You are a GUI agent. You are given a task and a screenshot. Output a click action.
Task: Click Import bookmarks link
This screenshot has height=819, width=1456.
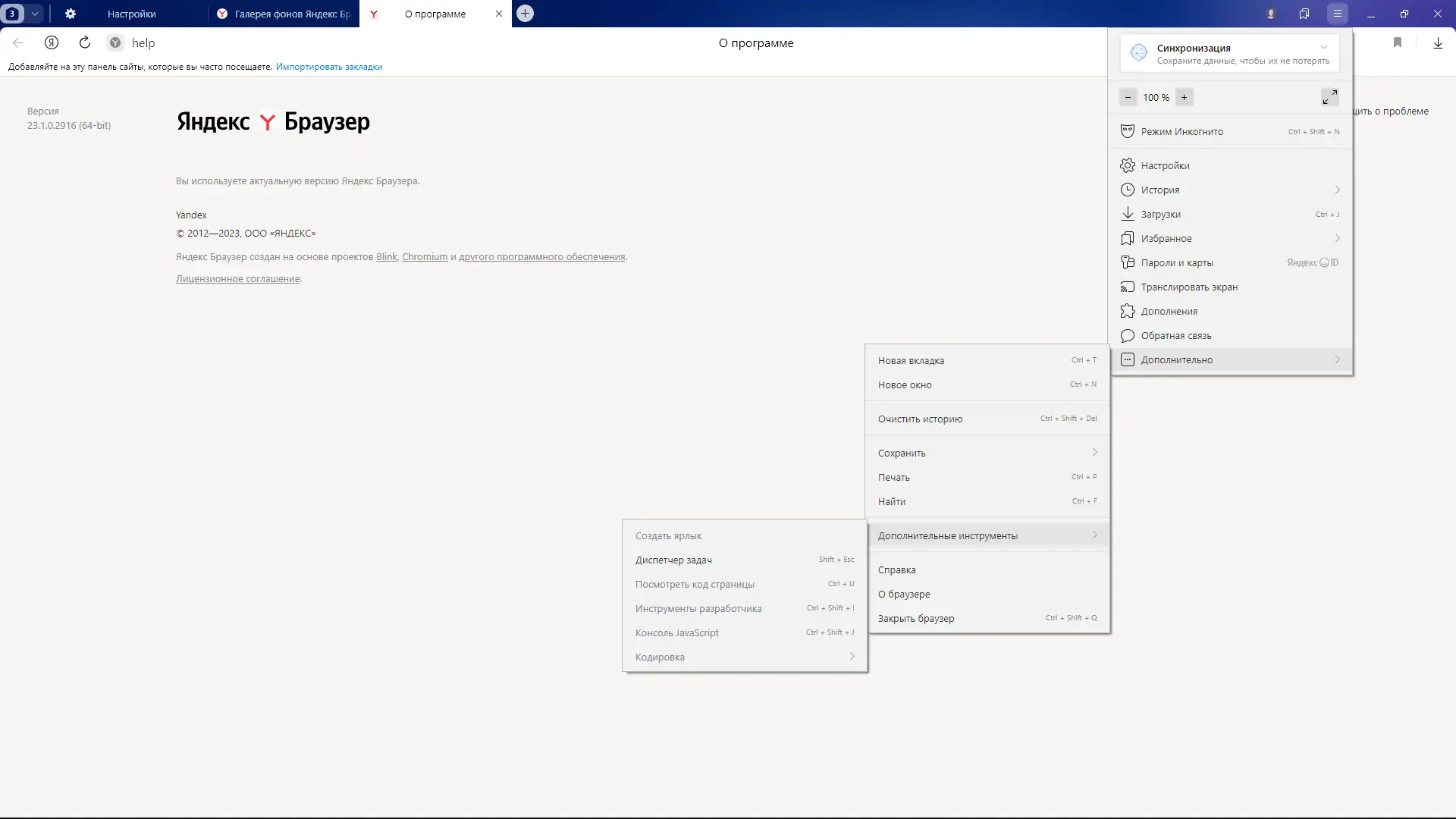329,67
